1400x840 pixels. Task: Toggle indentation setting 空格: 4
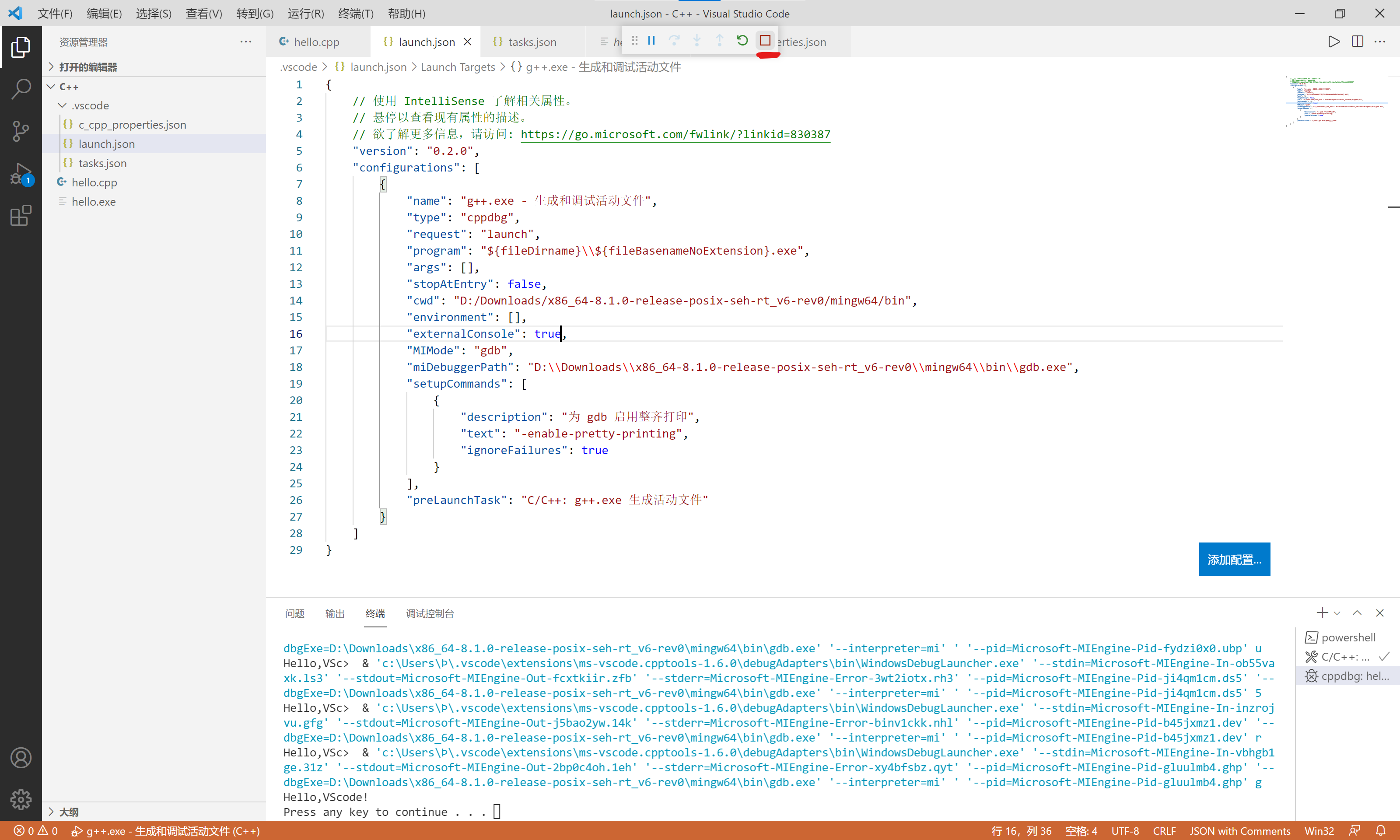pyautogui.click(x=1081, y=831)
